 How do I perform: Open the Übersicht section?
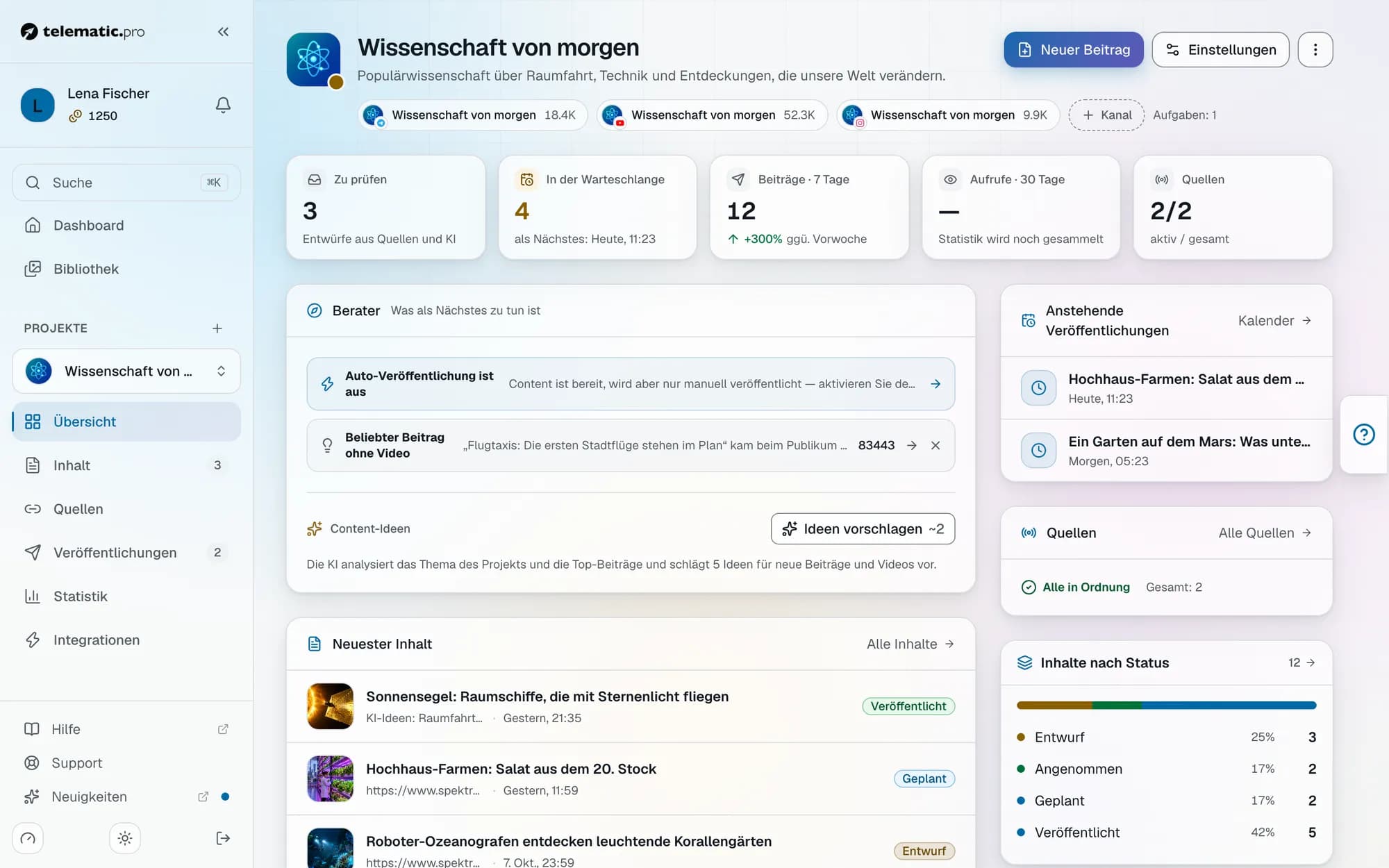tap(126, 422)
